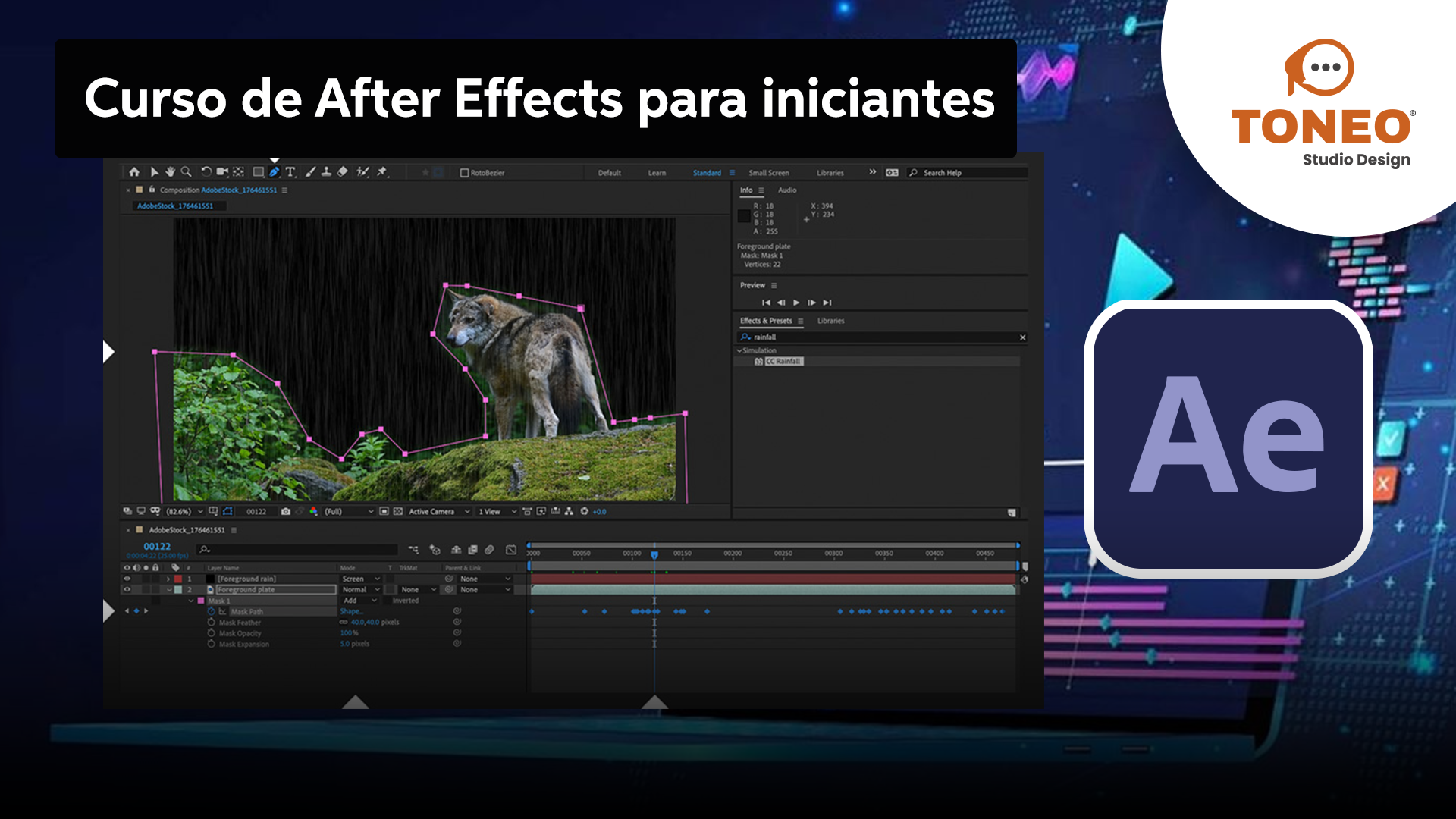This screenshot has height=819, width=1456.
Task: Toggle the Mask Expansion stopwatch
Action: (212, 644)
